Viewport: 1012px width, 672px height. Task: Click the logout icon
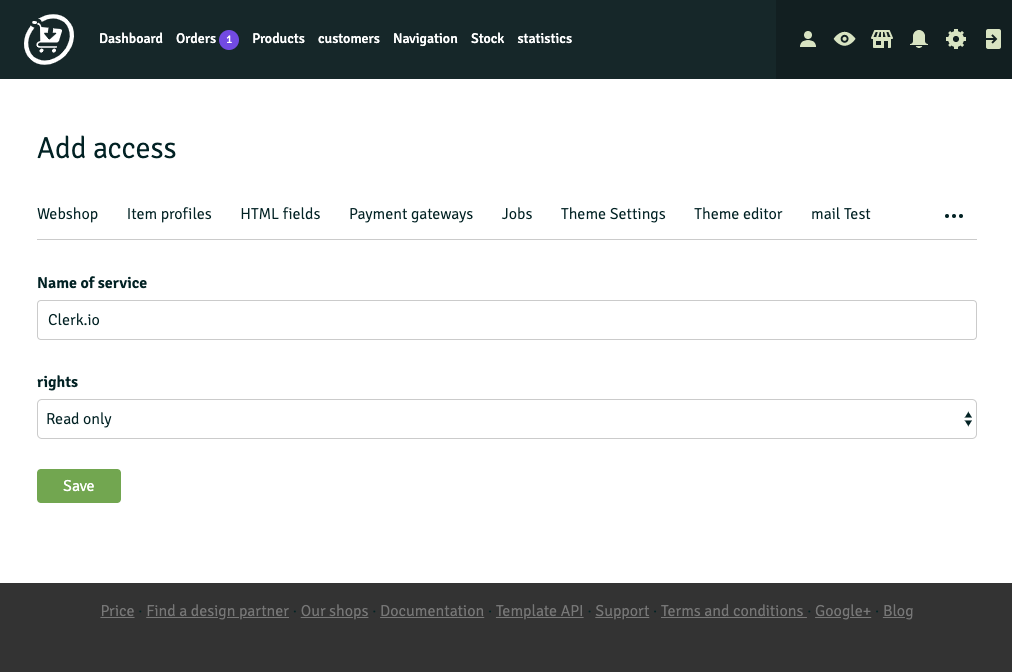tap(993, 39)
